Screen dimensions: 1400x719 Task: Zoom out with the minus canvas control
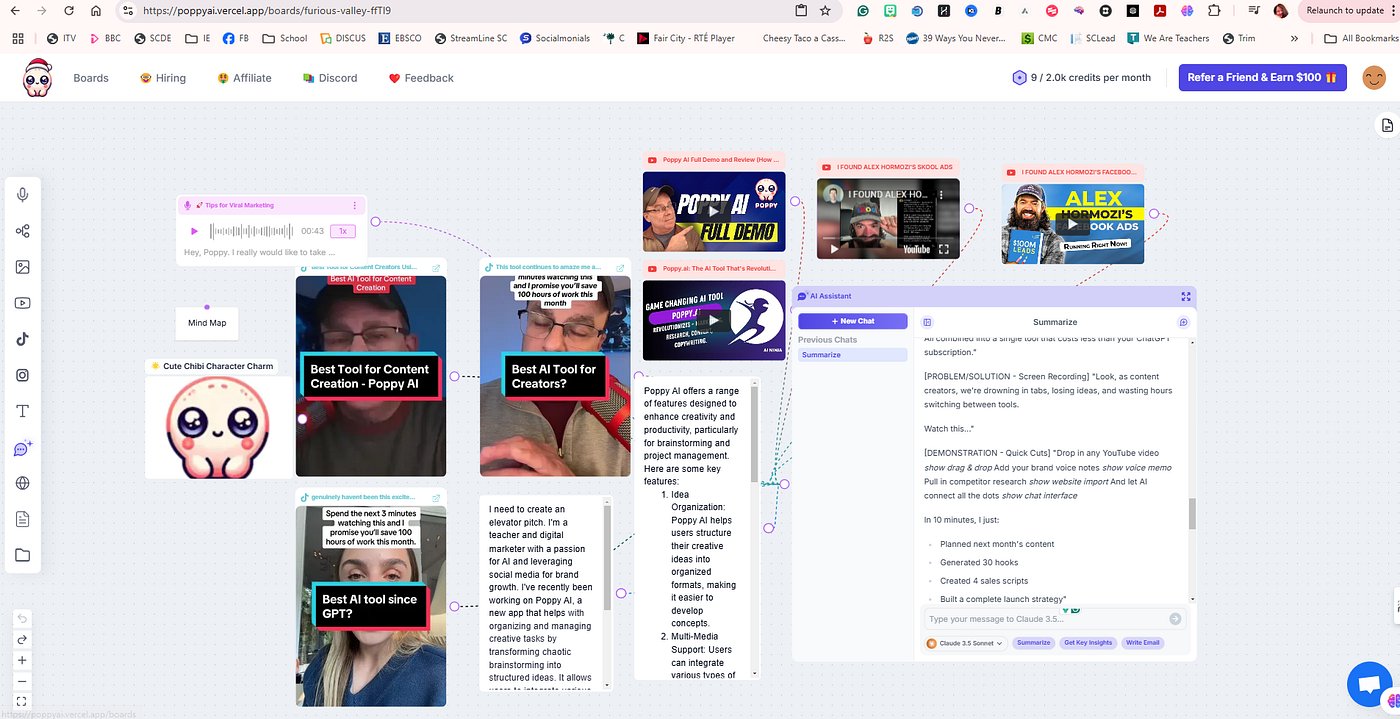(x=22, y=681)
